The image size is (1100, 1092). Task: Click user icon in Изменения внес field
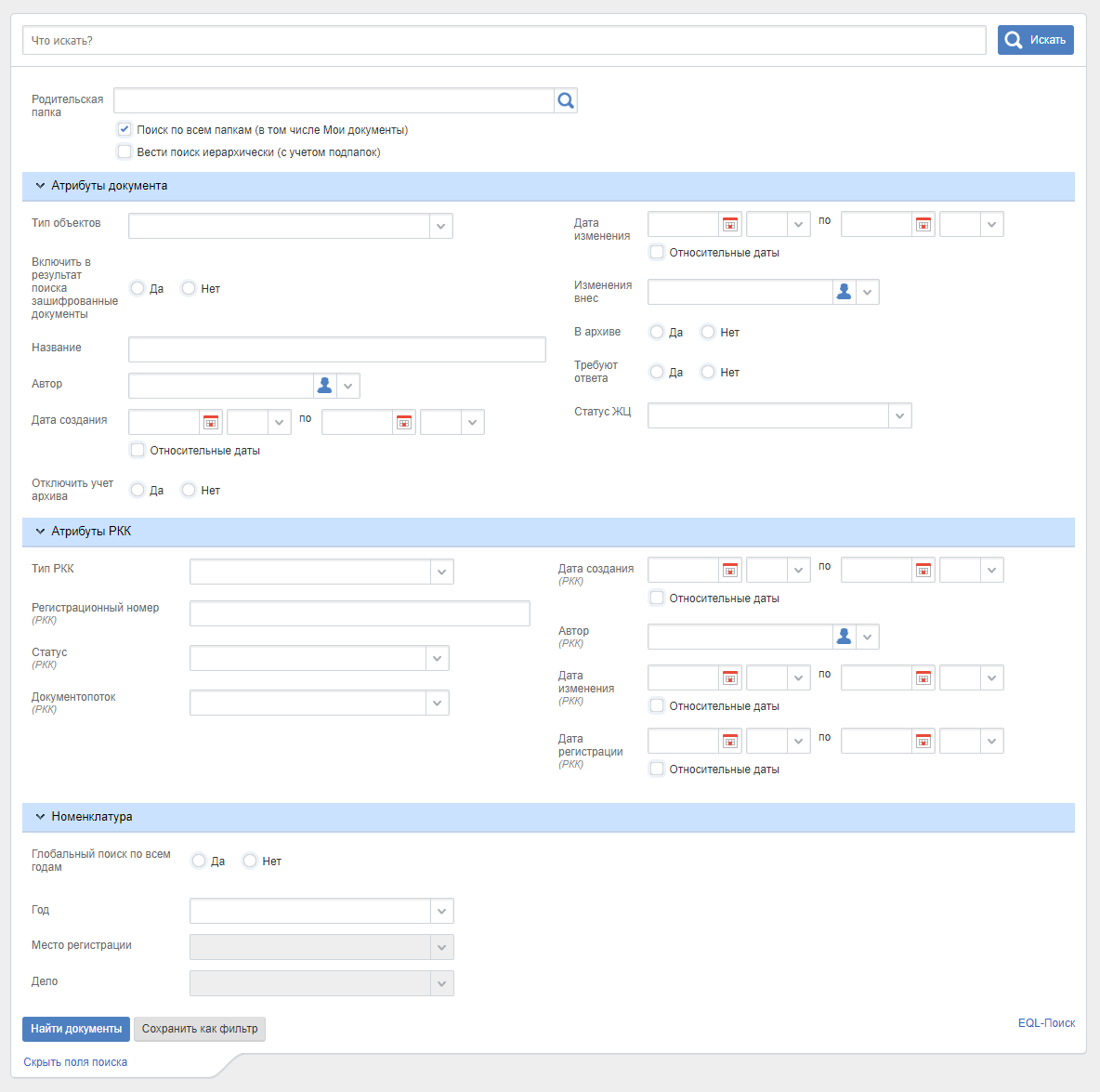point(844,292)
